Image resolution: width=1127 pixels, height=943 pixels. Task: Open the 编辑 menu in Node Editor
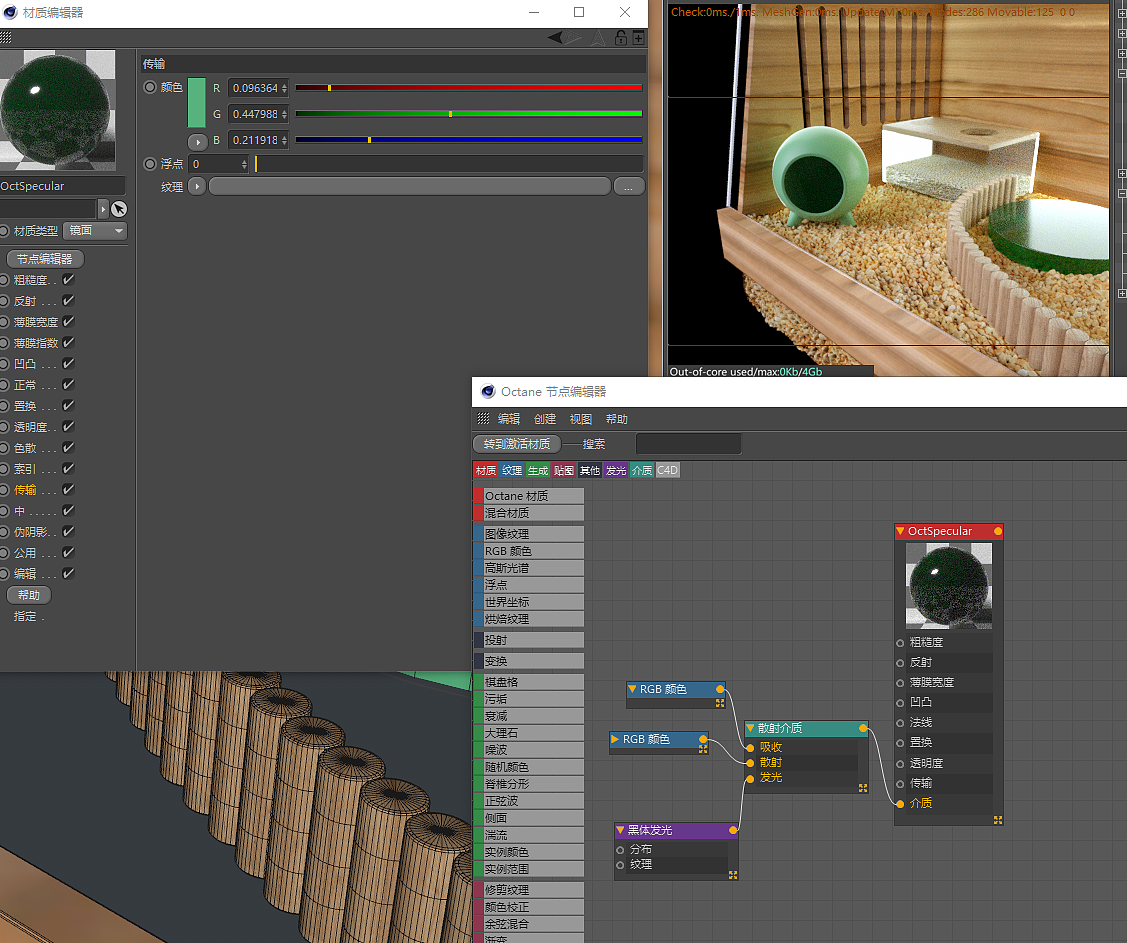(x=509, y=419)
